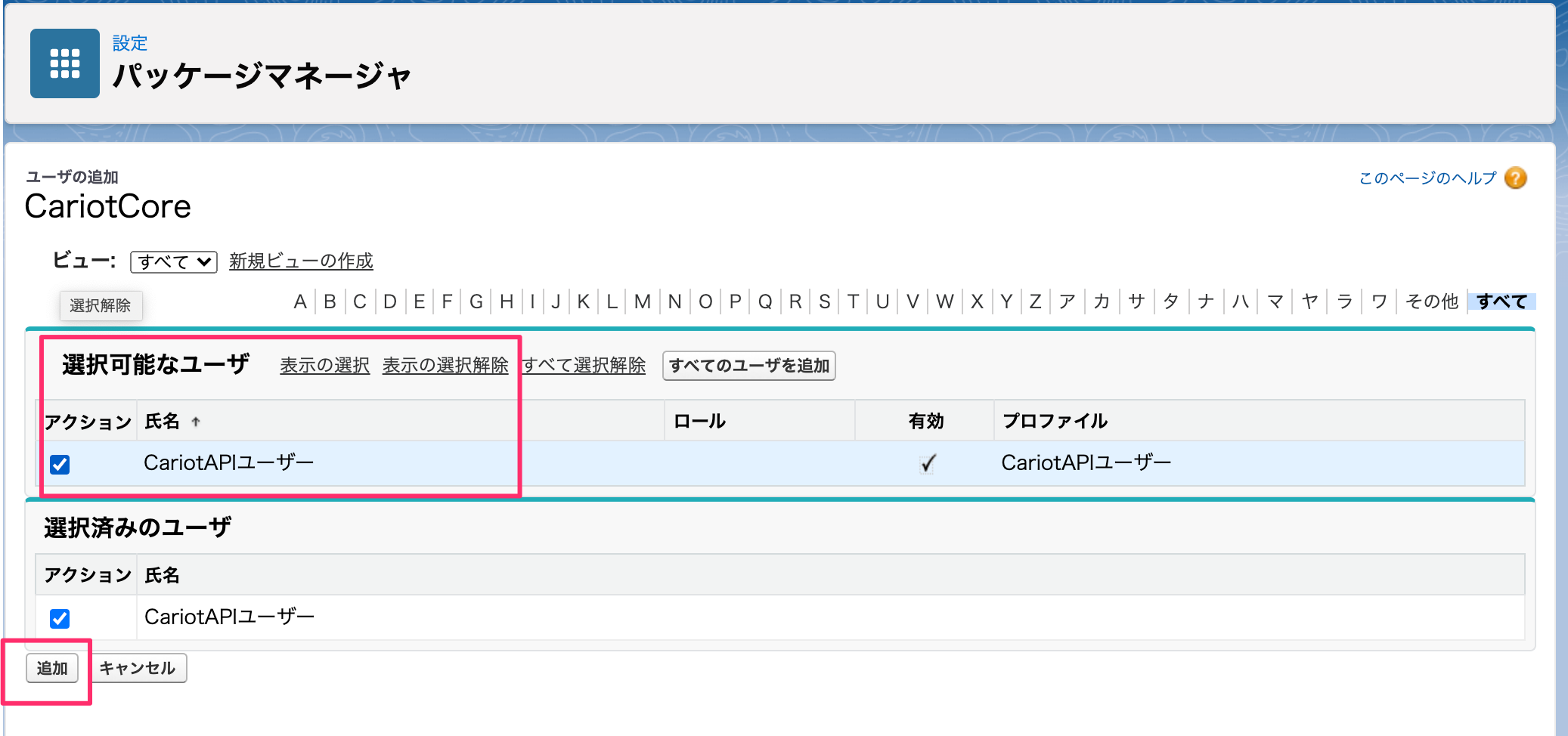
Task: Uncheck CariotAPIユーザー in 選択済みのユーザ list
Action: pyautogui.click(x=60, y=618)
